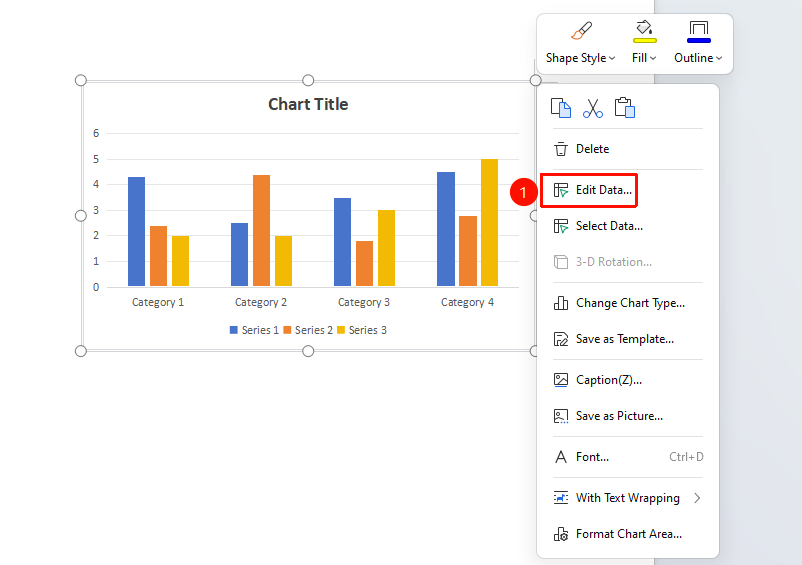Viewport: 802px width, 565px height.
Task: Click the Cut scissors icon
Action: 592,108
